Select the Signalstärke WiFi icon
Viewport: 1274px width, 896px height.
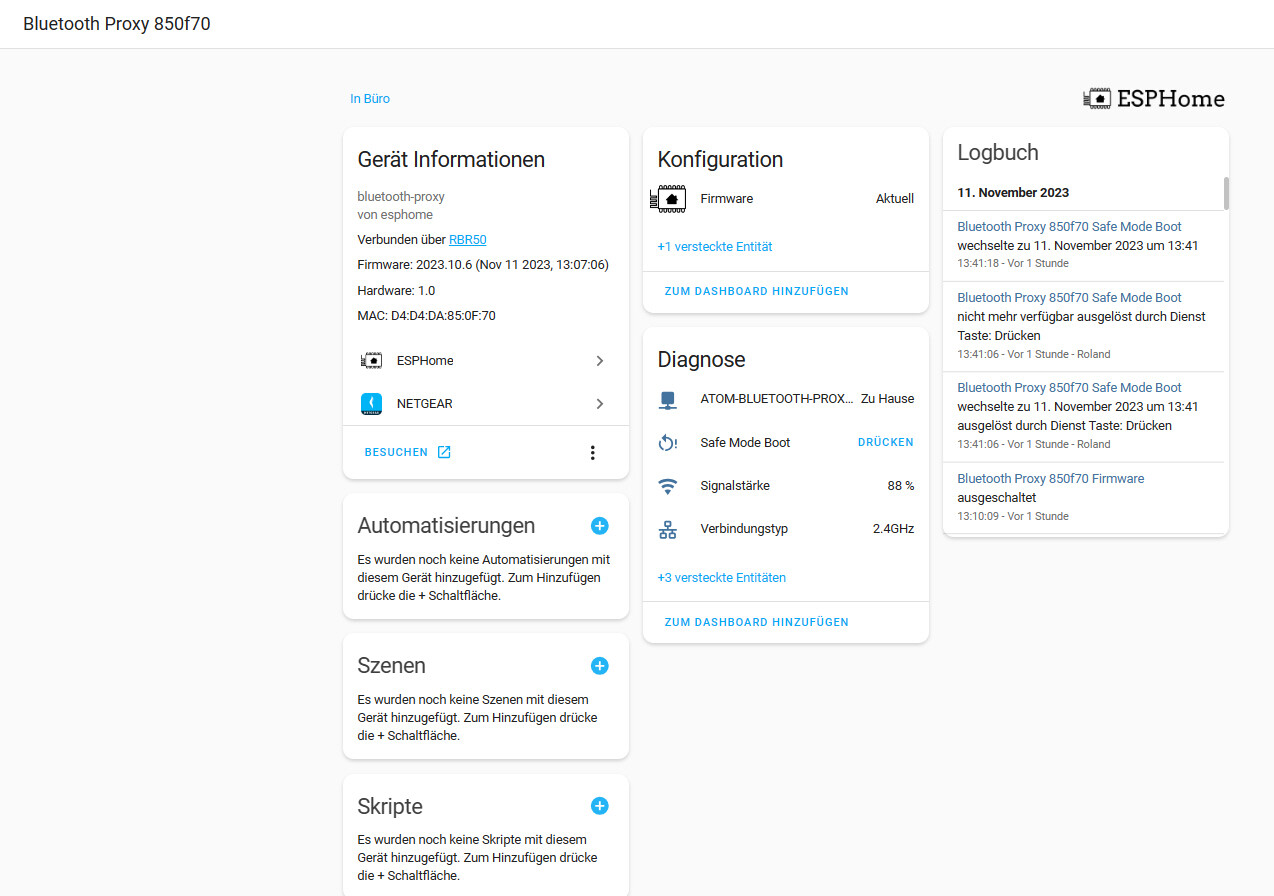(x=668, y=485)
